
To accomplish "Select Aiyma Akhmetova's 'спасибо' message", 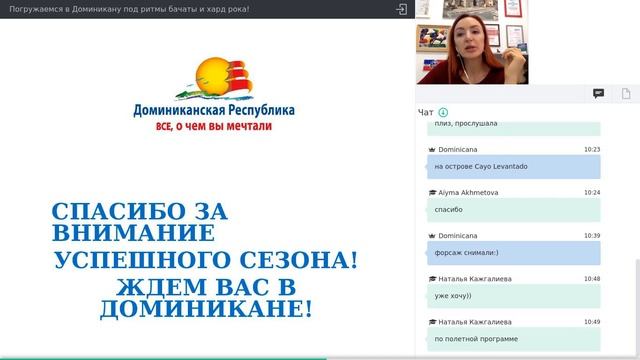I will click(513, 210).
